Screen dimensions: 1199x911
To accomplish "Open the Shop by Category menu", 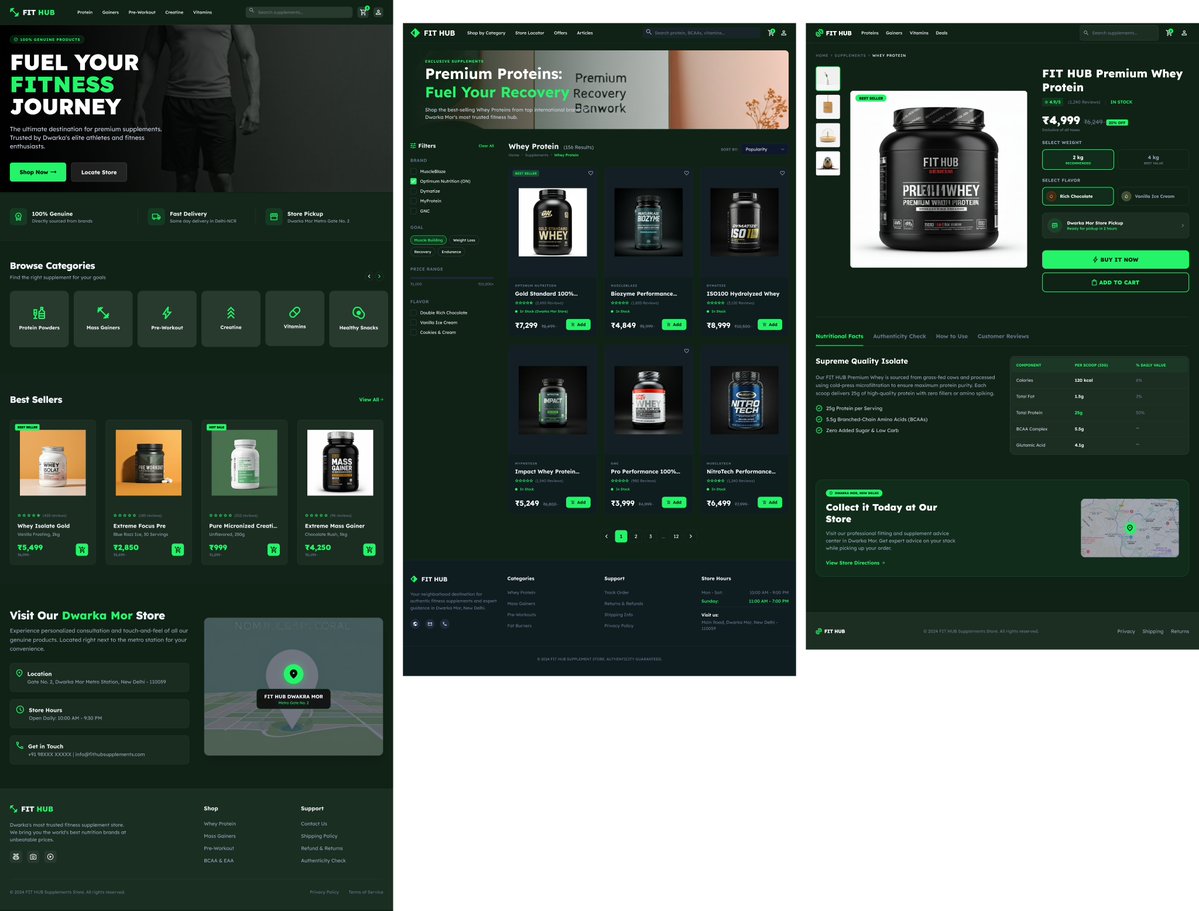I will (486, 33).
